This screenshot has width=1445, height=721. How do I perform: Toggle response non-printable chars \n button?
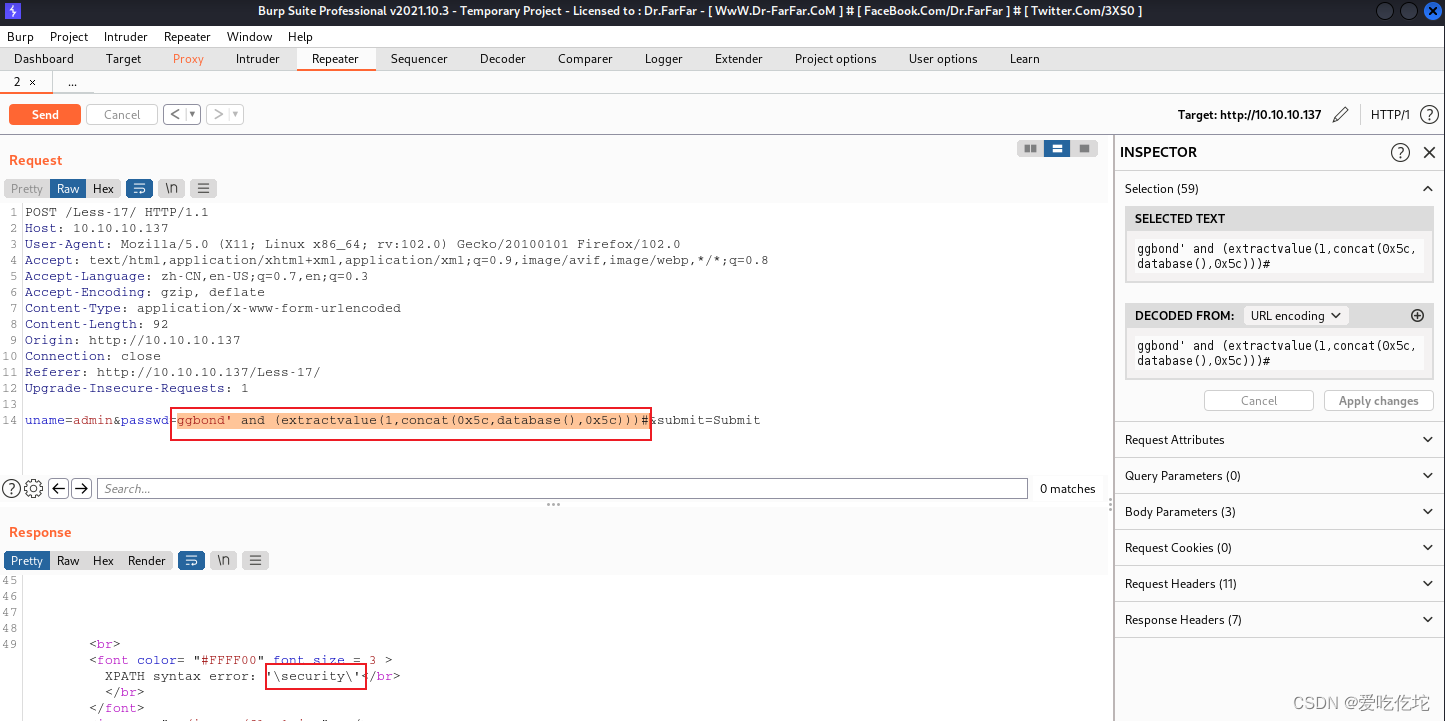tap(223, 561)
